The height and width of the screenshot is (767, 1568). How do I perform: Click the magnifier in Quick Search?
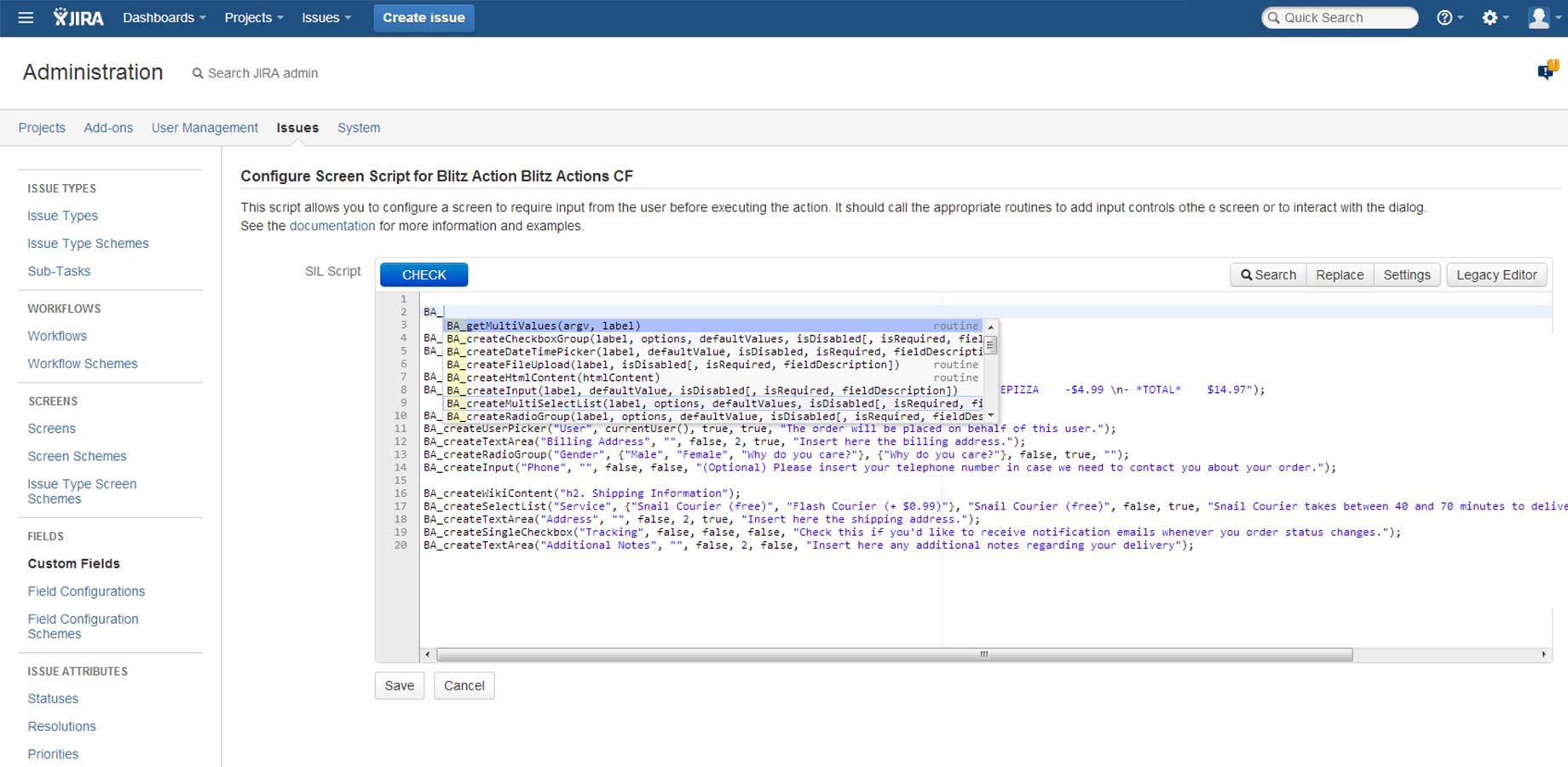(x=1274, y=18)
